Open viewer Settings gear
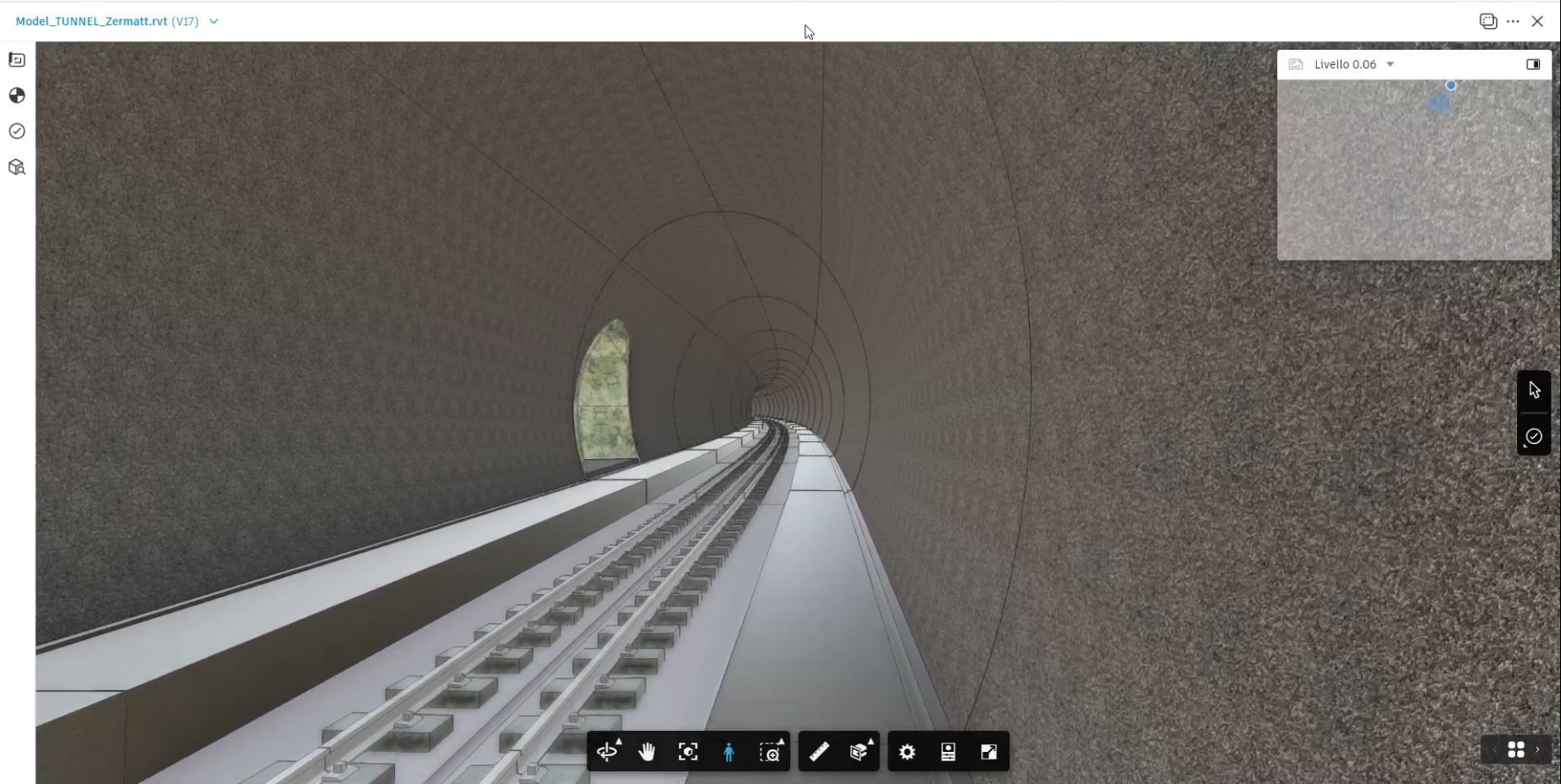Viewport: 1561px width, 784px height. [908, 751]
